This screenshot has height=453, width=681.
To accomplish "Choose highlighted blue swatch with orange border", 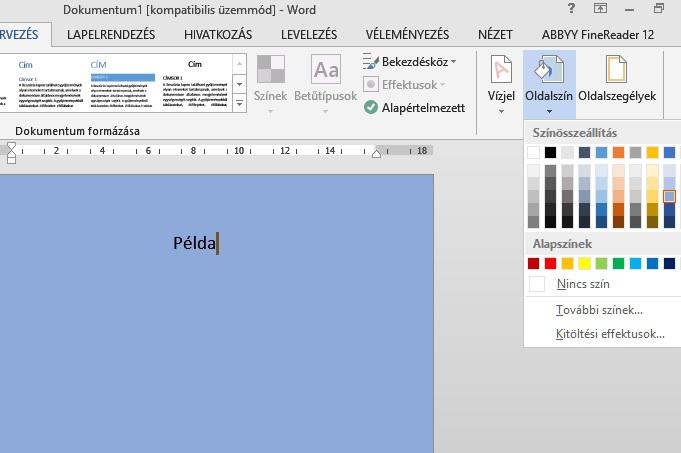I will click(669, 196).
